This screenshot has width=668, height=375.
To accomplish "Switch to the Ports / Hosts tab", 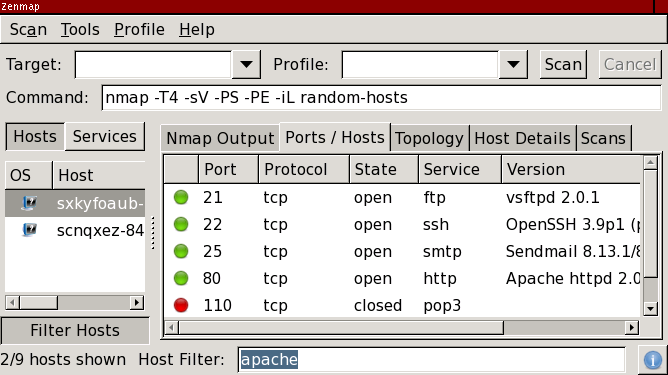I will (335, 137).
